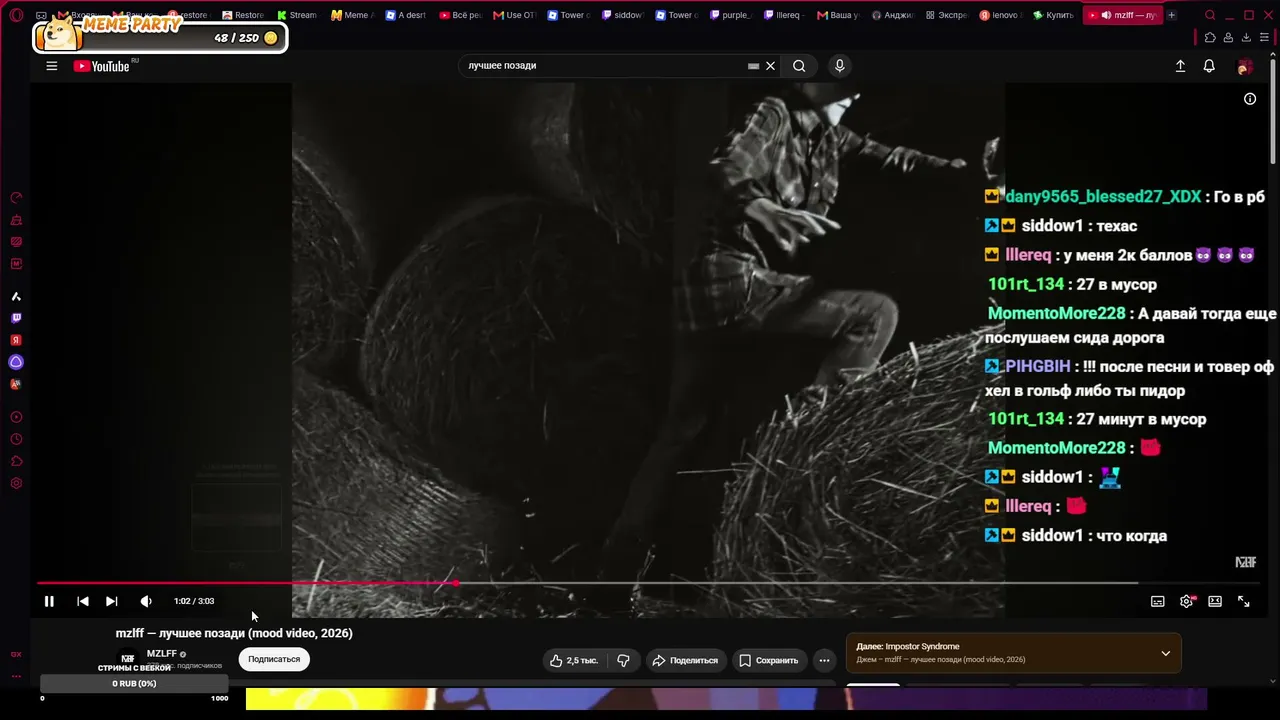1280x720 pixels.
Task: Open the sidebar three-dot setup menu
Action: 16,676
